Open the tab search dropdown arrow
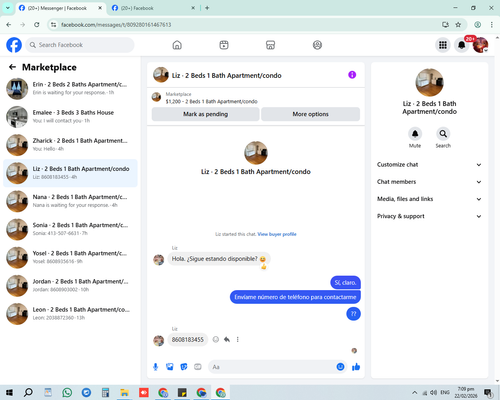500x400 pixels. pyautogui.click(x=8, y=8)
